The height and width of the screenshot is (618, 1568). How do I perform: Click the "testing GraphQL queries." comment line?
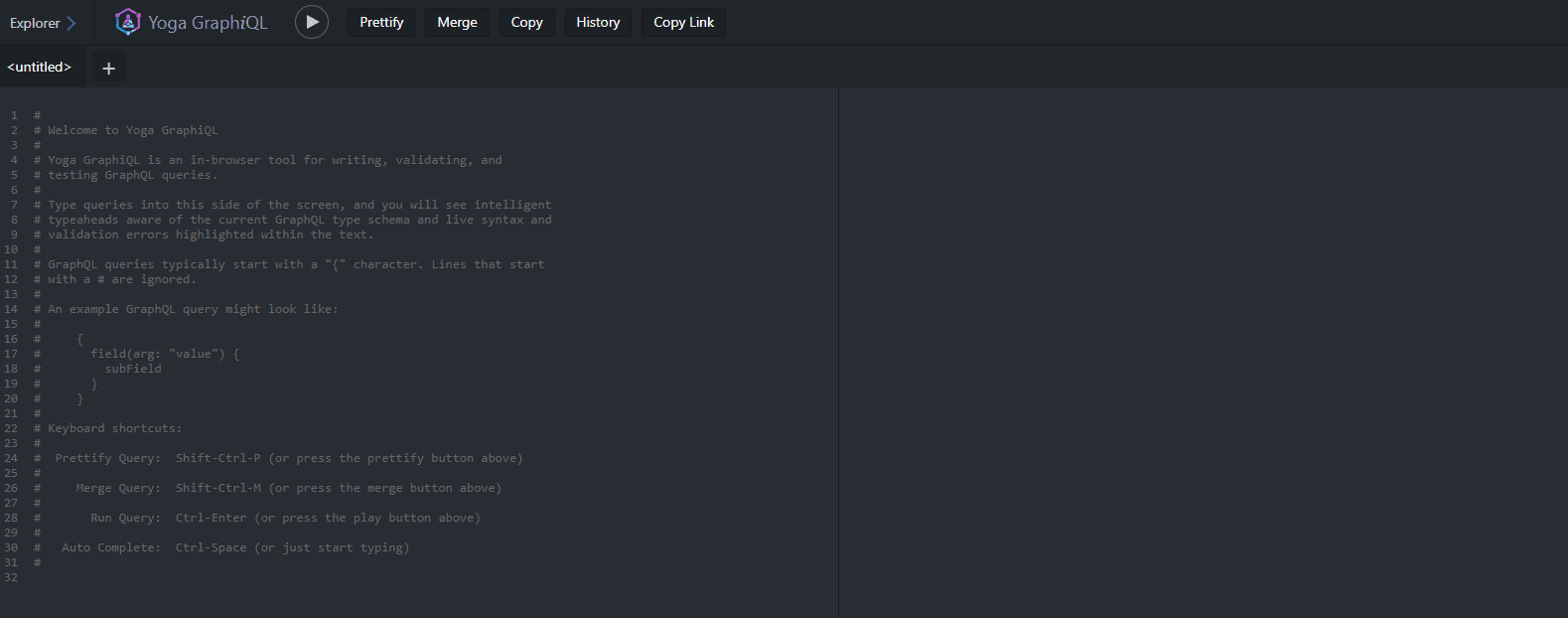[x=126, y=175]
